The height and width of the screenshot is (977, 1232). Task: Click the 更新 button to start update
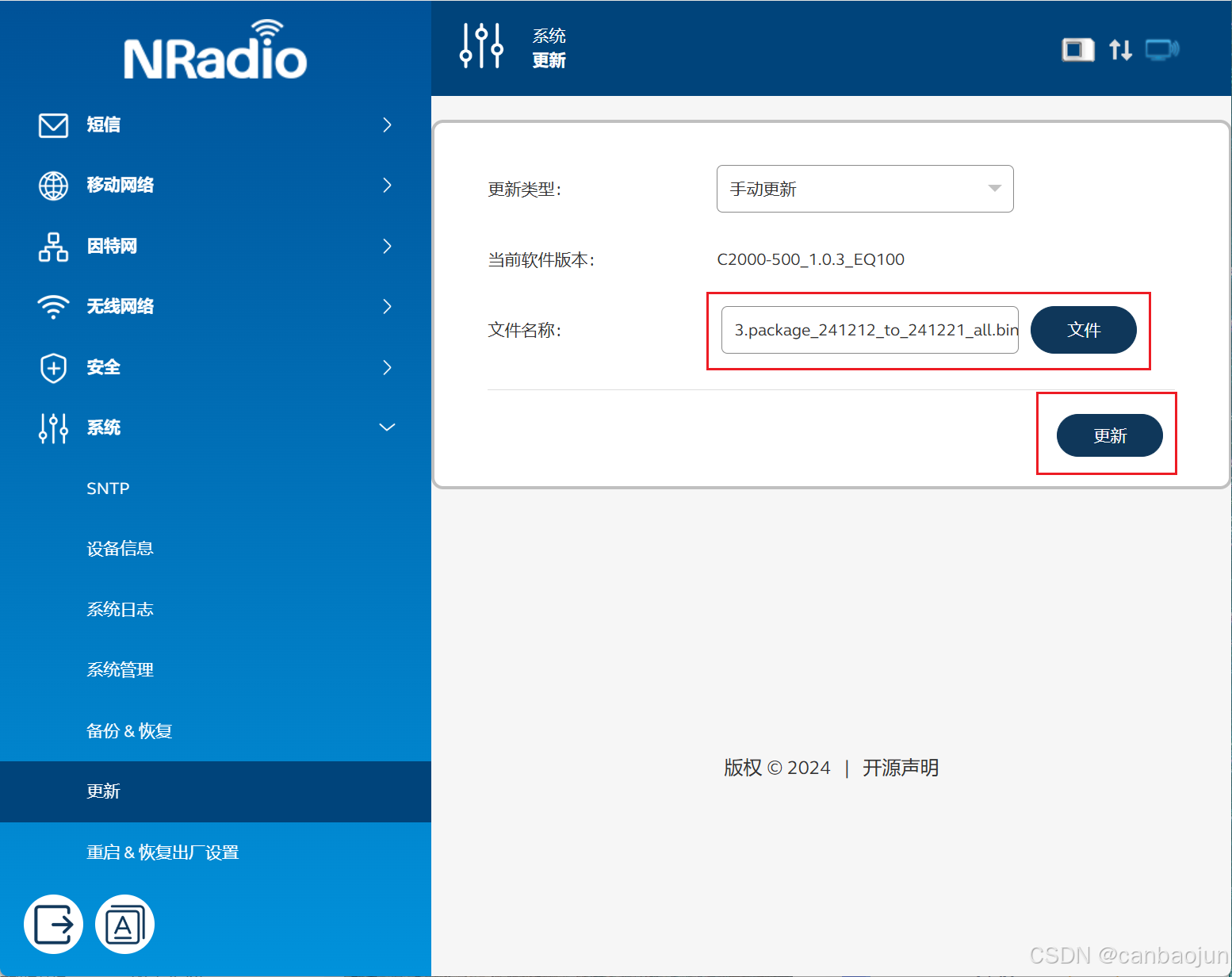pos(1109,435)
